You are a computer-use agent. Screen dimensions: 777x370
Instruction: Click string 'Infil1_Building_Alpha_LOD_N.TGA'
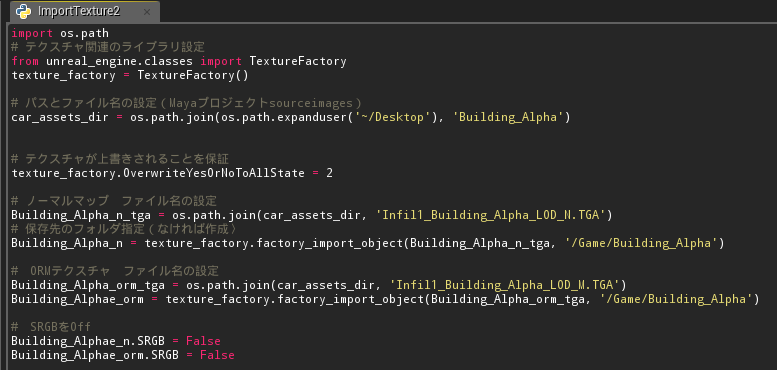(x=492, y=215)
